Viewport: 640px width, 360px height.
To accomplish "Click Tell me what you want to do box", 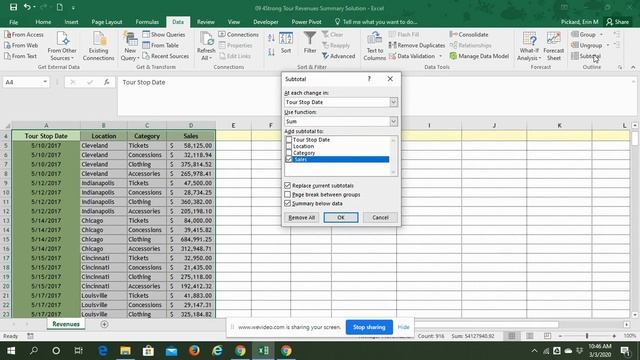I will (x=376, y=22).
